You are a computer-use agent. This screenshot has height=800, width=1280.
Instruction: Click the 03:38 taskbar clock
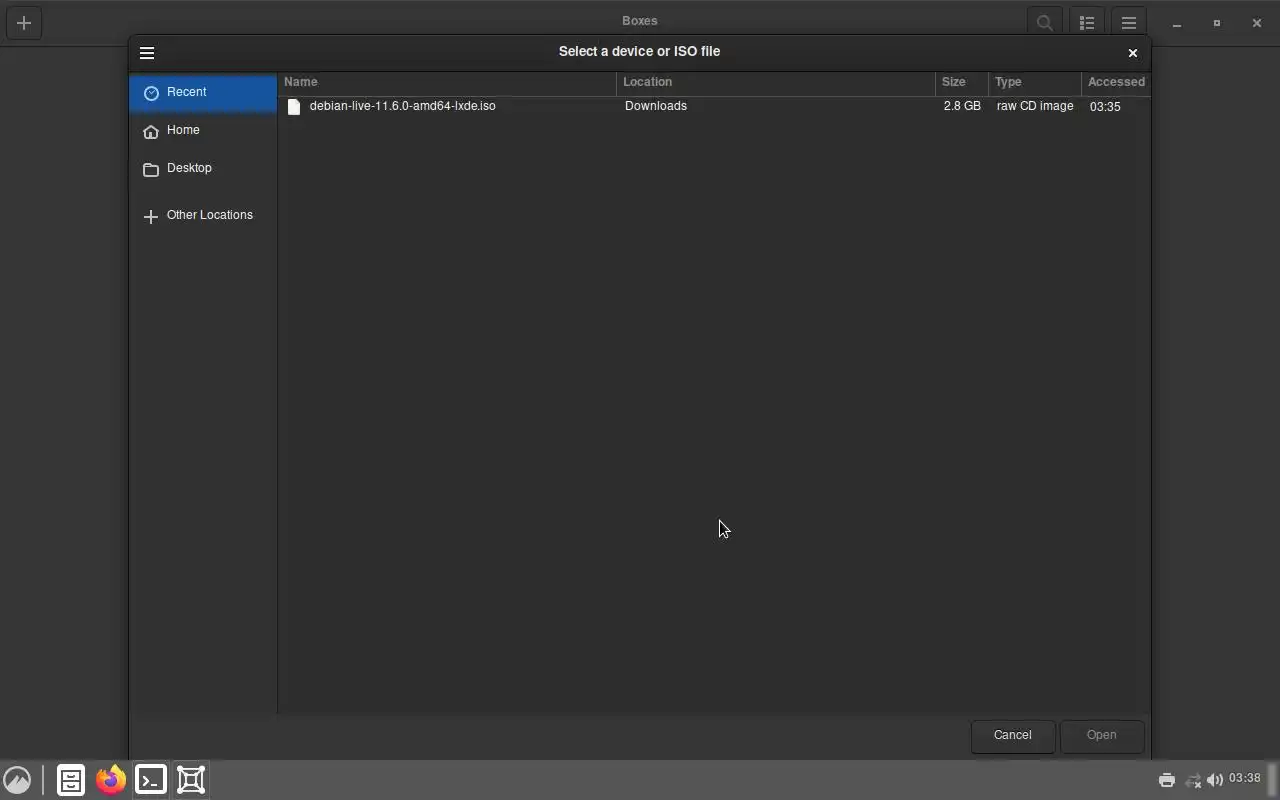pyautogui.click(x=1245, y=779)
